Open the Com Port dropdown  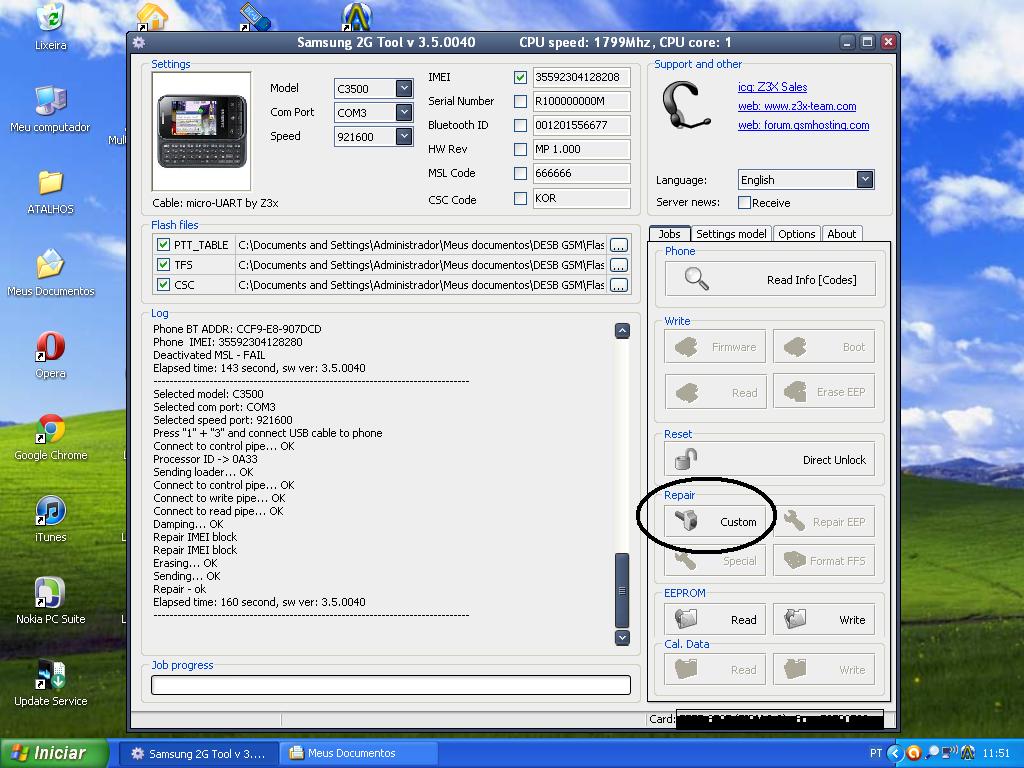pyautogui.click(x=404, y=112)
